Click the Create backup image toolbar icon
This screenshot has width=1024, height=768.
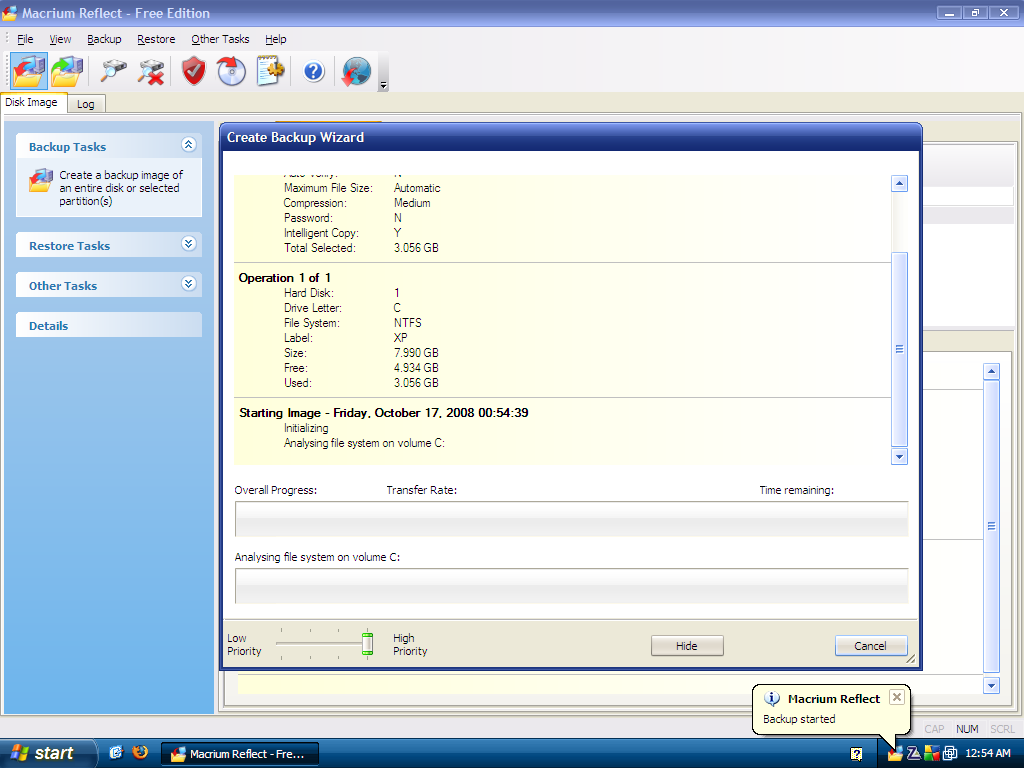(x=29, y=71)
